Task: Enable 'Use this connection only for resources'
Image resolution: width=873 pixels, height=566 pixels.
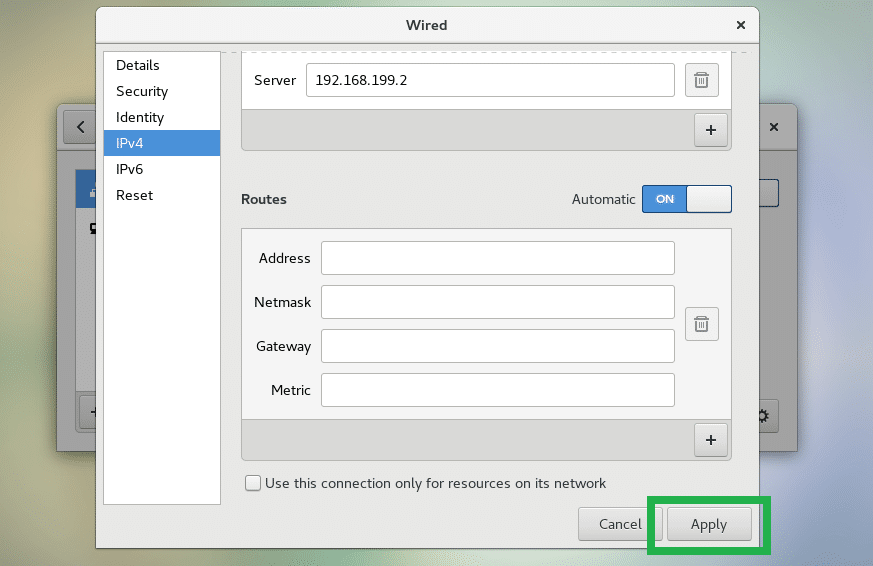Action: pyautogui.click(x=253, y=484)
